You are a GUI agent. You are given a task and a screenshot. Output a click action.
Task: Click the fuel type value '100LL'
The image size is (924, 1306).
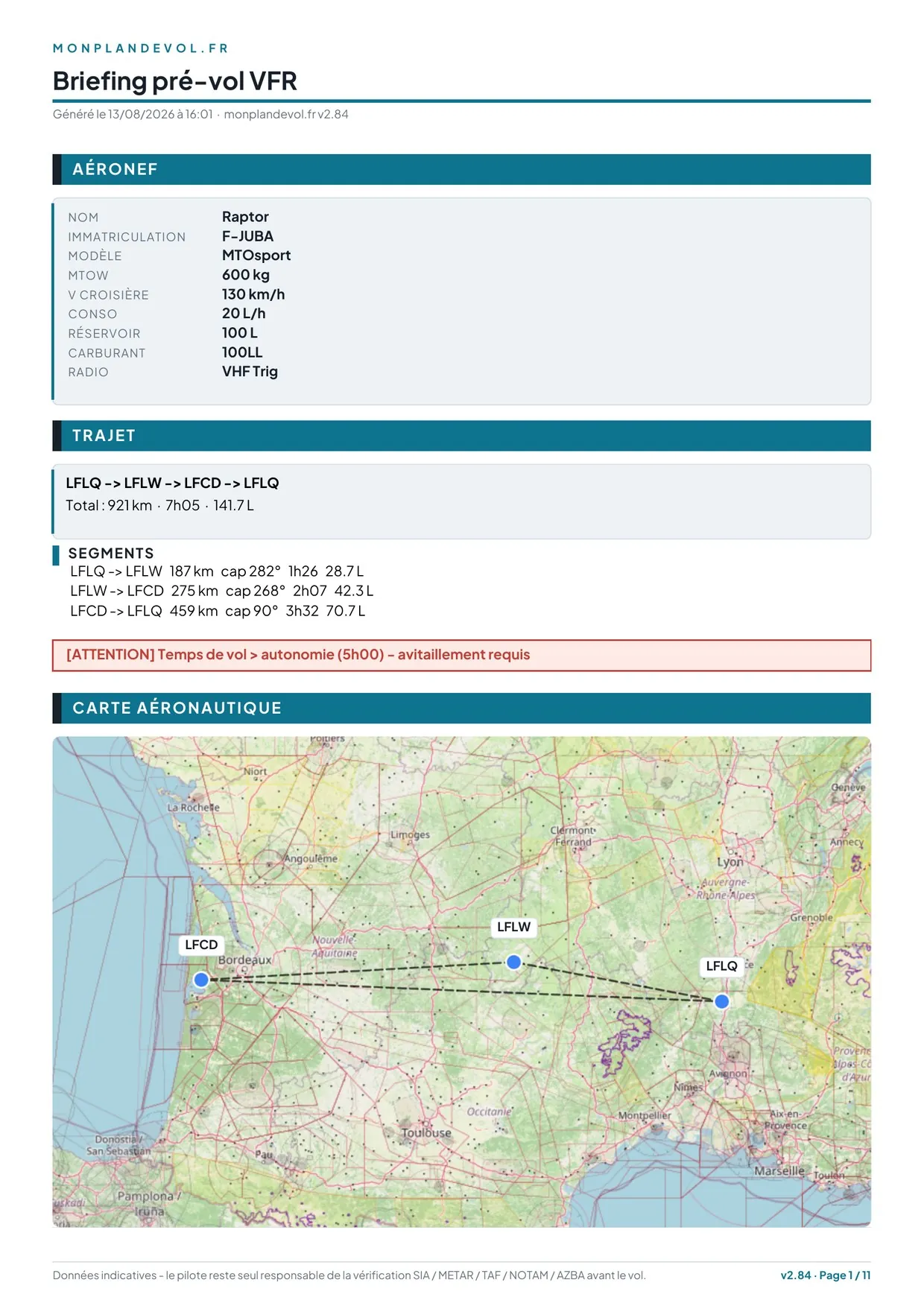point(242,352)
